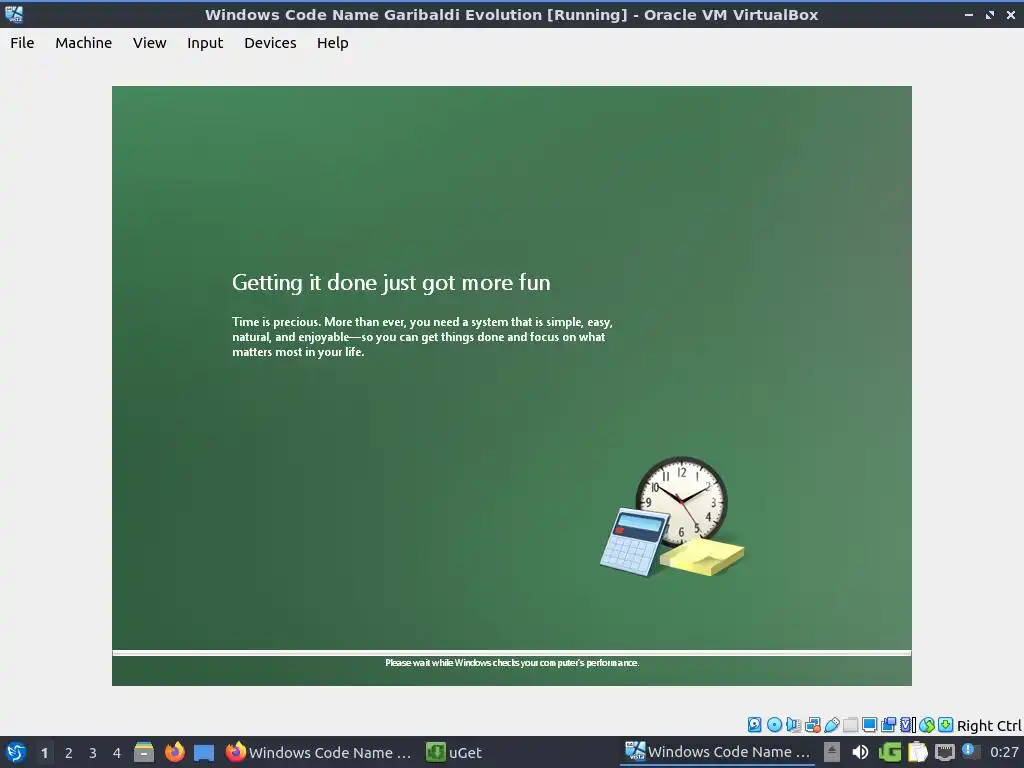Maximize the VirtualBox window
This screenshot has height=768, width=1024.
coord(990,14)
